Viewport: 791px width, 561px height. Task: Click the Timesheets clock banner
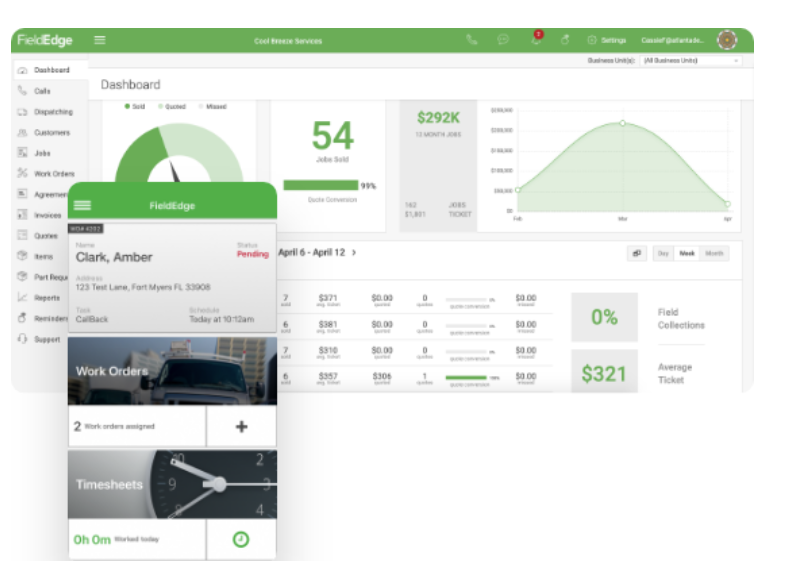click(x=173, y=484)
